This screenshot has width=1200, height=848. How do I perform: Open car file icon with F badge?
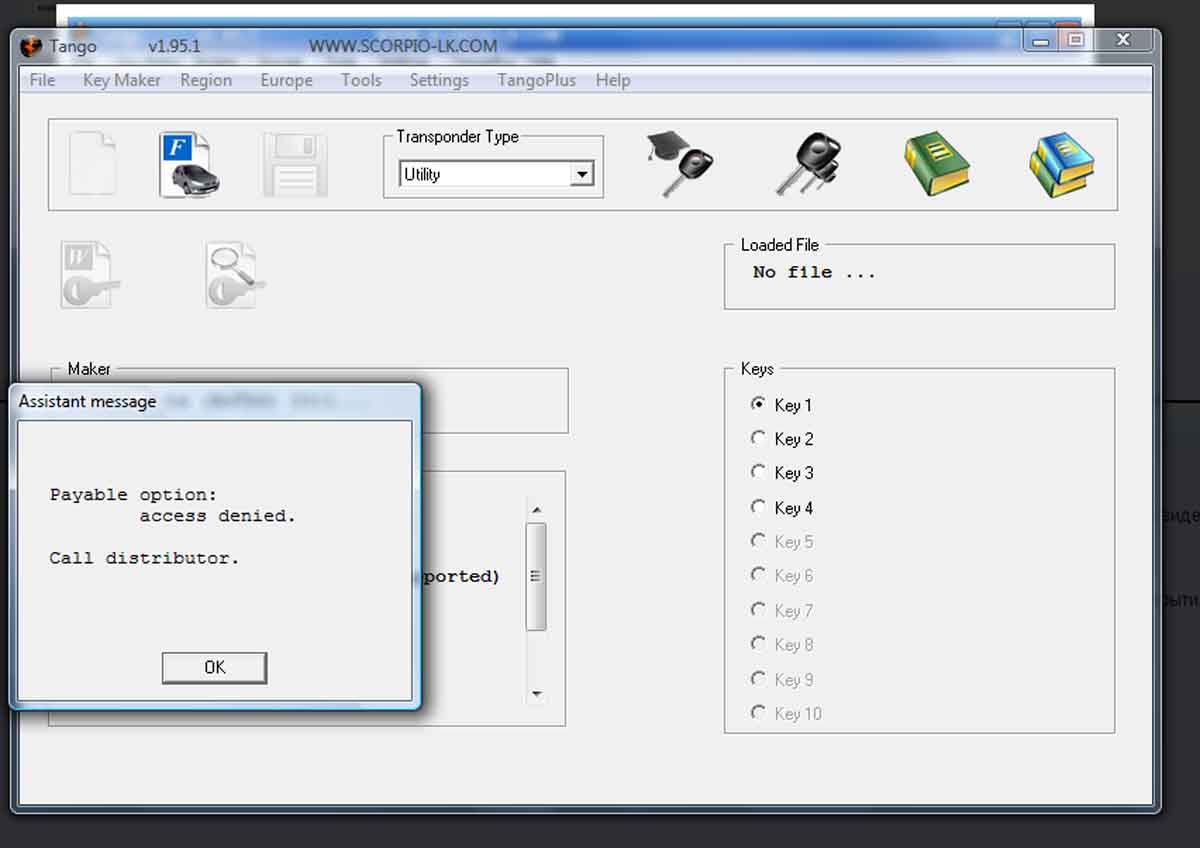point(190,164)
